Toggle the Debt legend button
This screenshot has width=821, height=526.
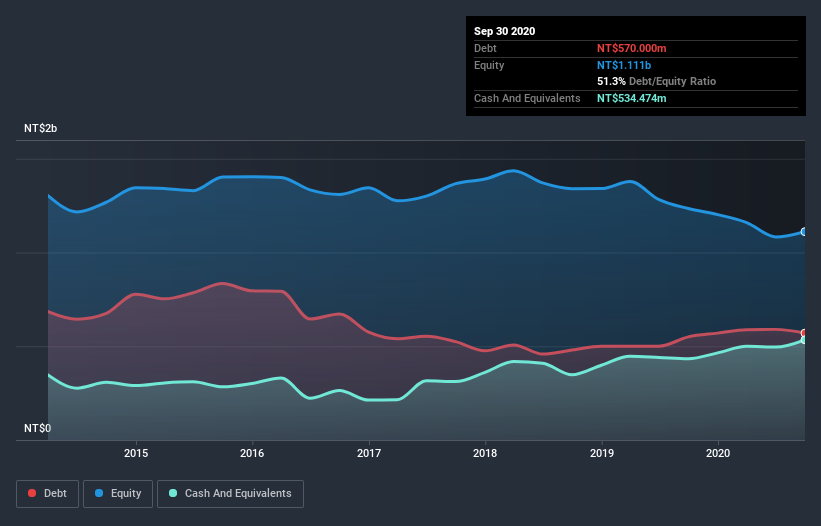(x=47, y=494)
